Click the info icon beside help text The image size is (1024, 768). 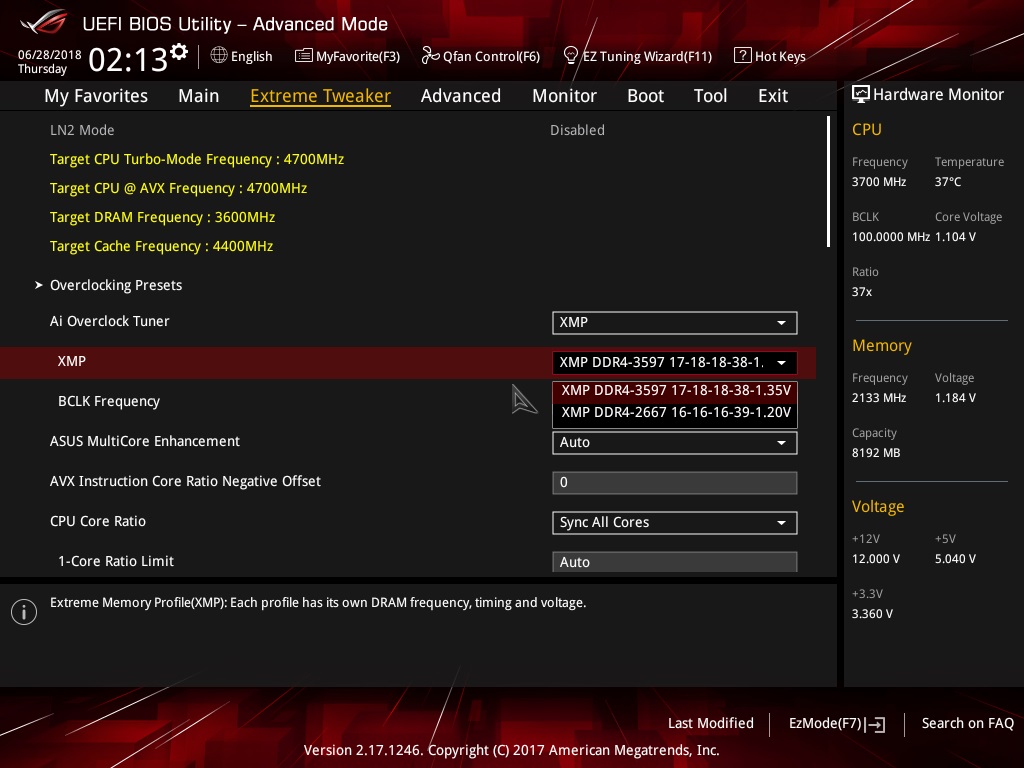(24, 612)
